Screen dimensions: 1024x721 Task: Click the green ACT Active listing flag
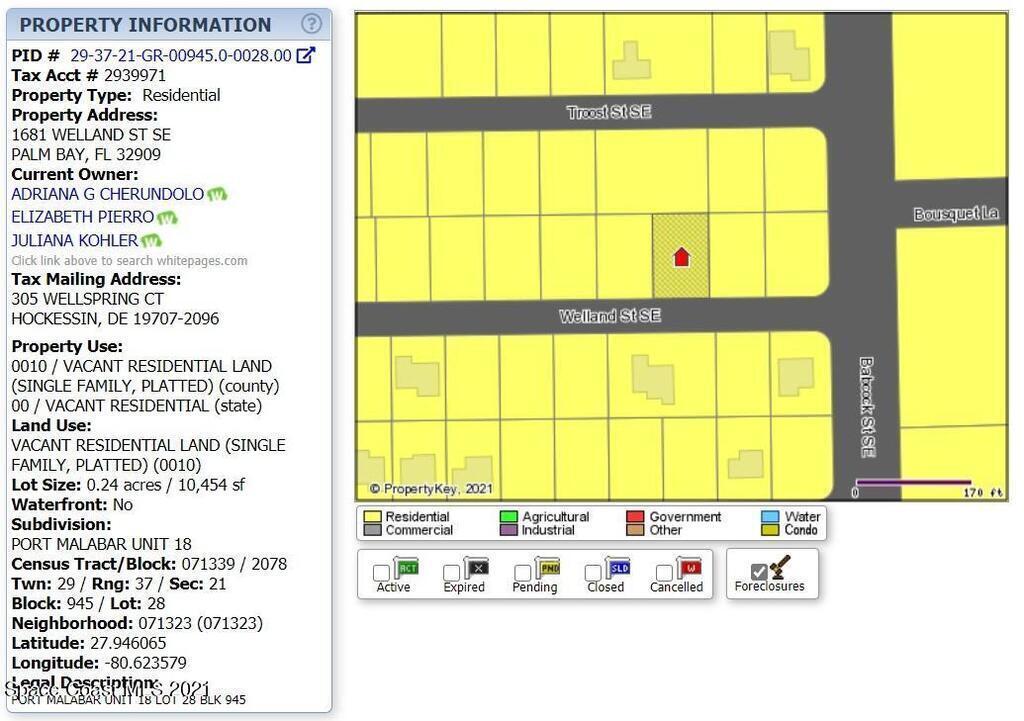pos(407,569)
